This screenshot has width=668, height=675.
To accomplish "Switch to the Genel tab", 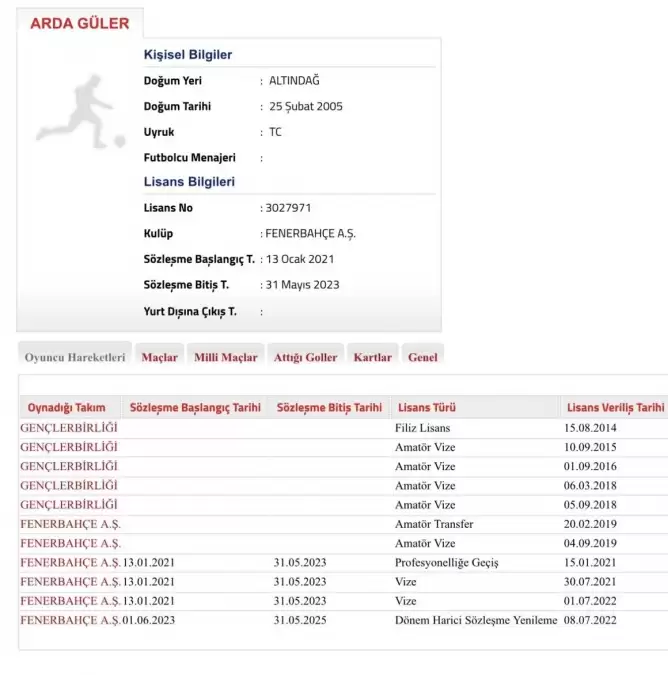I will click(x=423, y=357).
